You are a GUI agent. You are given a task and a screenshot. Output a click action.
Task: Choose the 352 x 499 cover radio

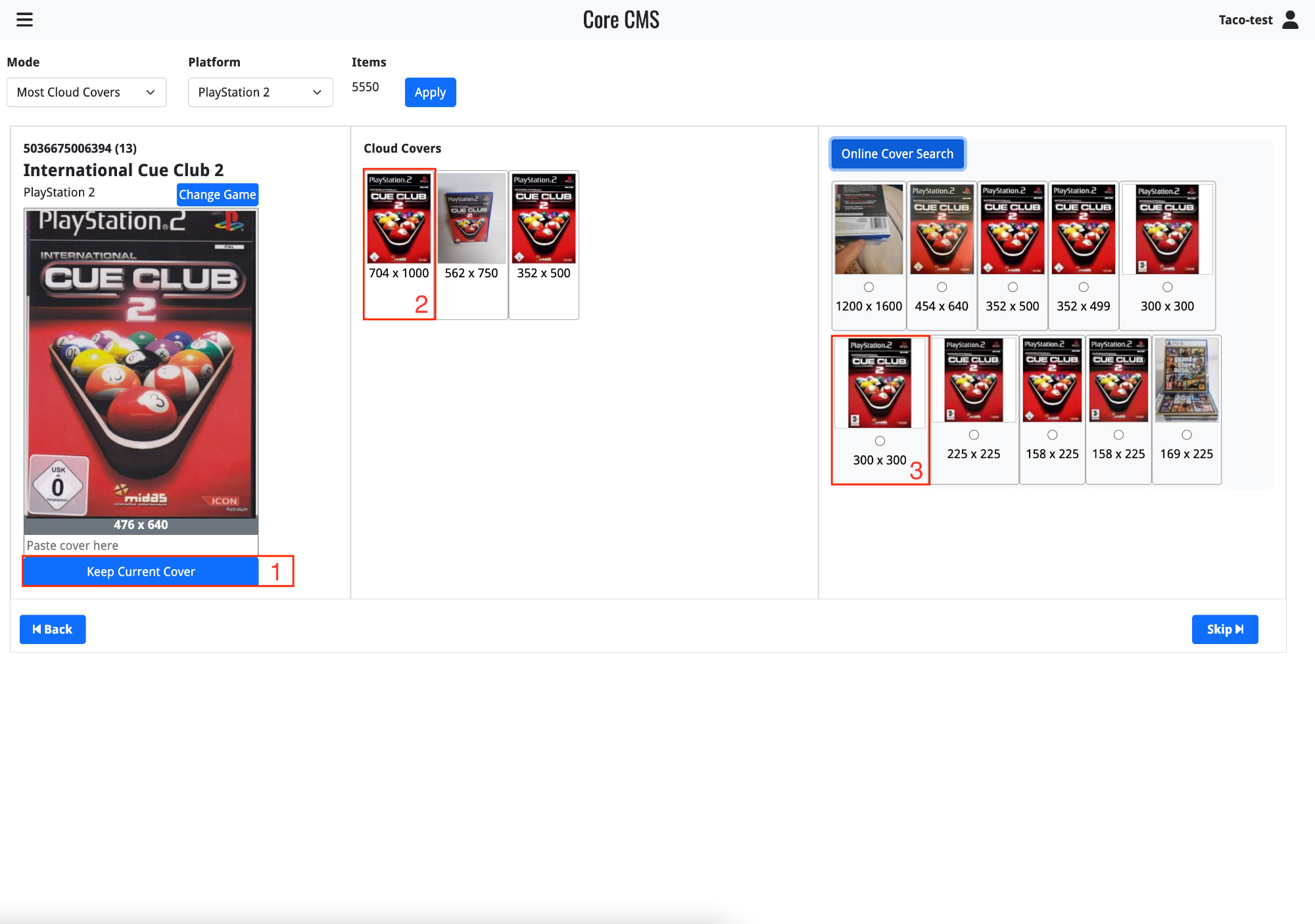[1084, 287]
